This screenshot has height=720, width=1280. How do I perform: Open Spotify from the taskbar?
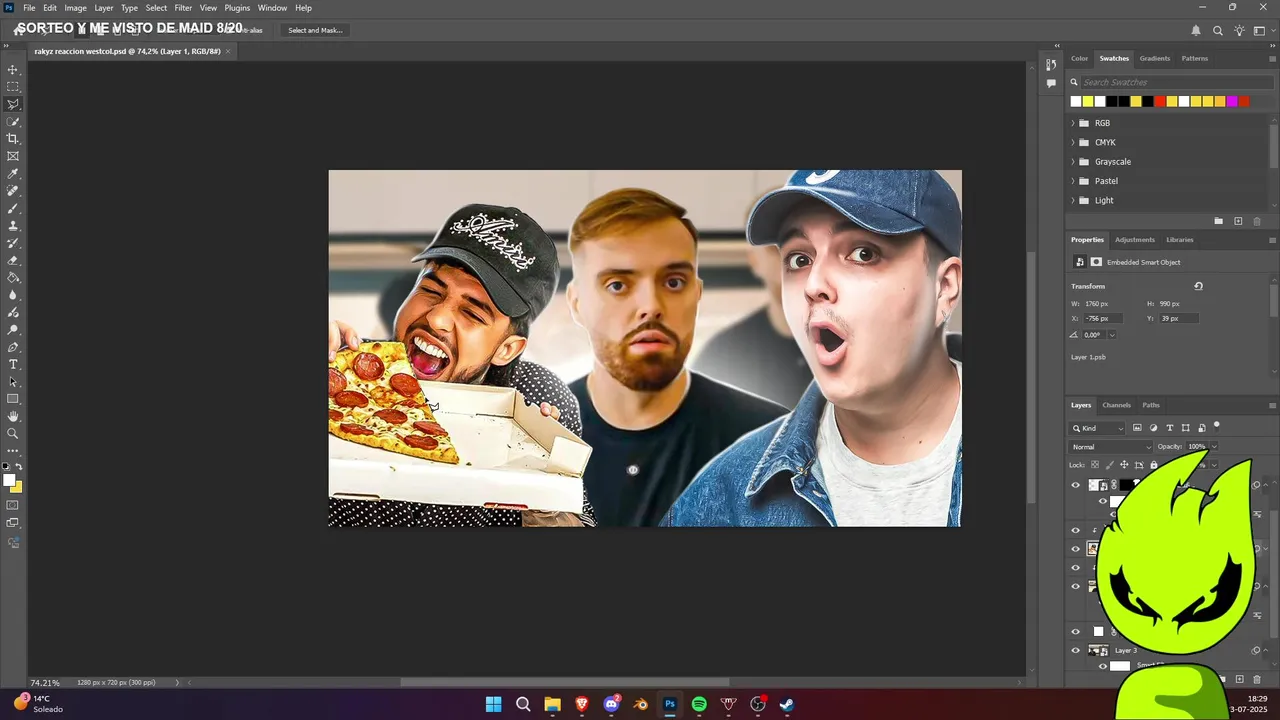pyautogui.click(x=699, y=704)
